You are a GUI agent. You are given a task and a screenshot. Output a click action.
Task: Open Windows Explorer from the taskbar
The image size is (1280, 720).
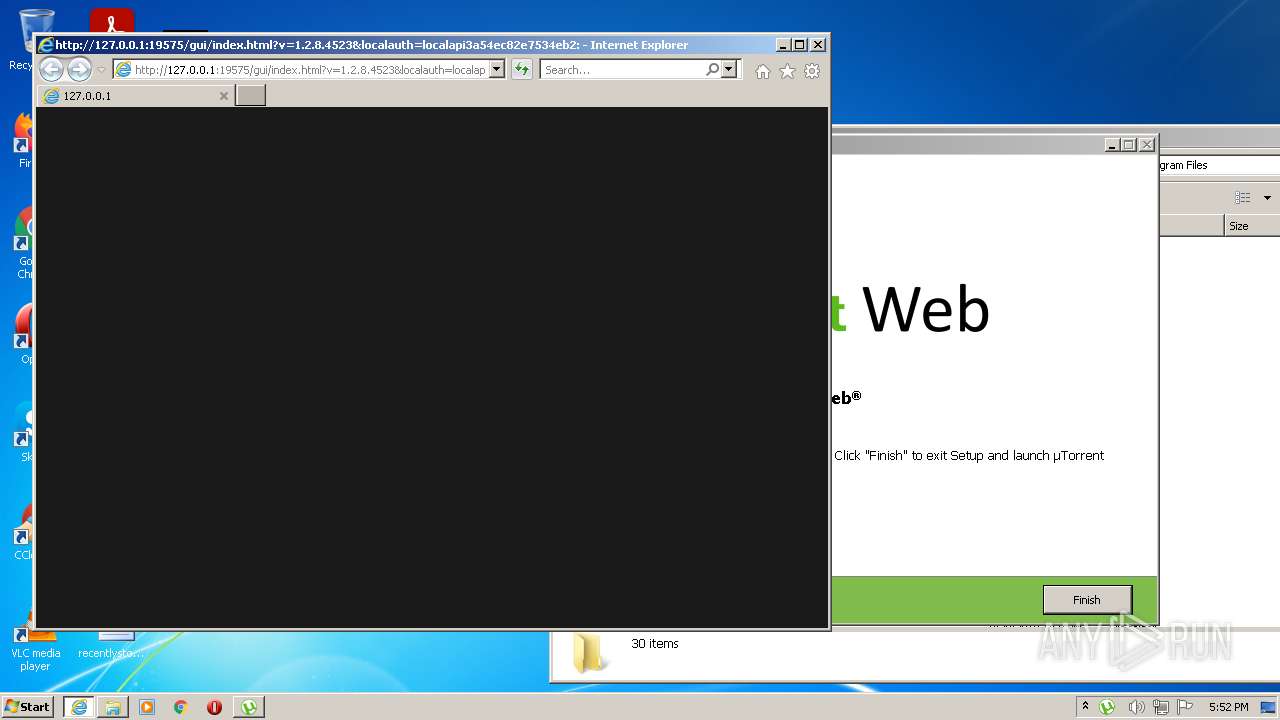click(113, 707)
